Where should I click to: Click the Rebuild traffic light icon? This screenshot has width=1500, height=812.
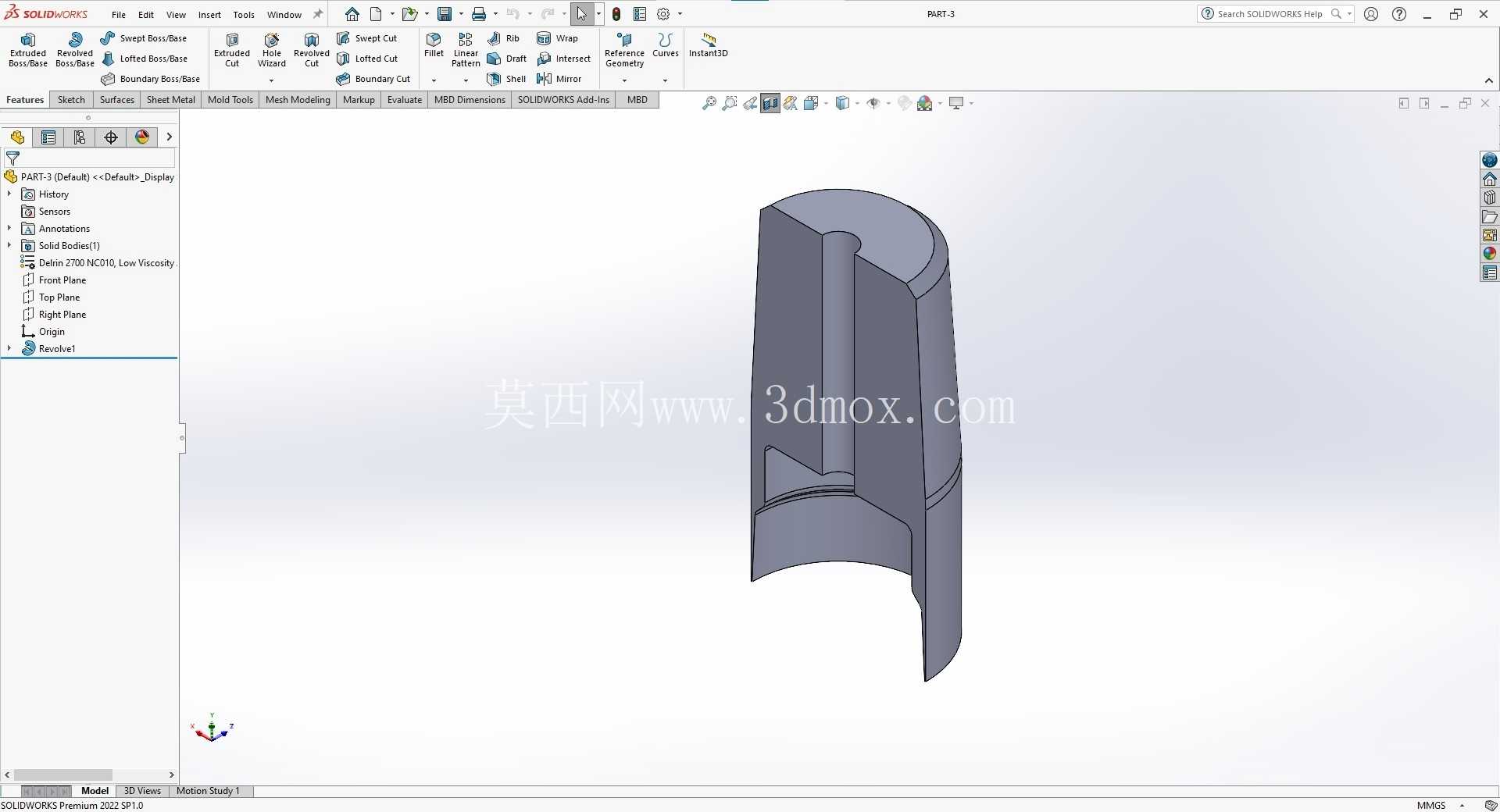point(616,14)
